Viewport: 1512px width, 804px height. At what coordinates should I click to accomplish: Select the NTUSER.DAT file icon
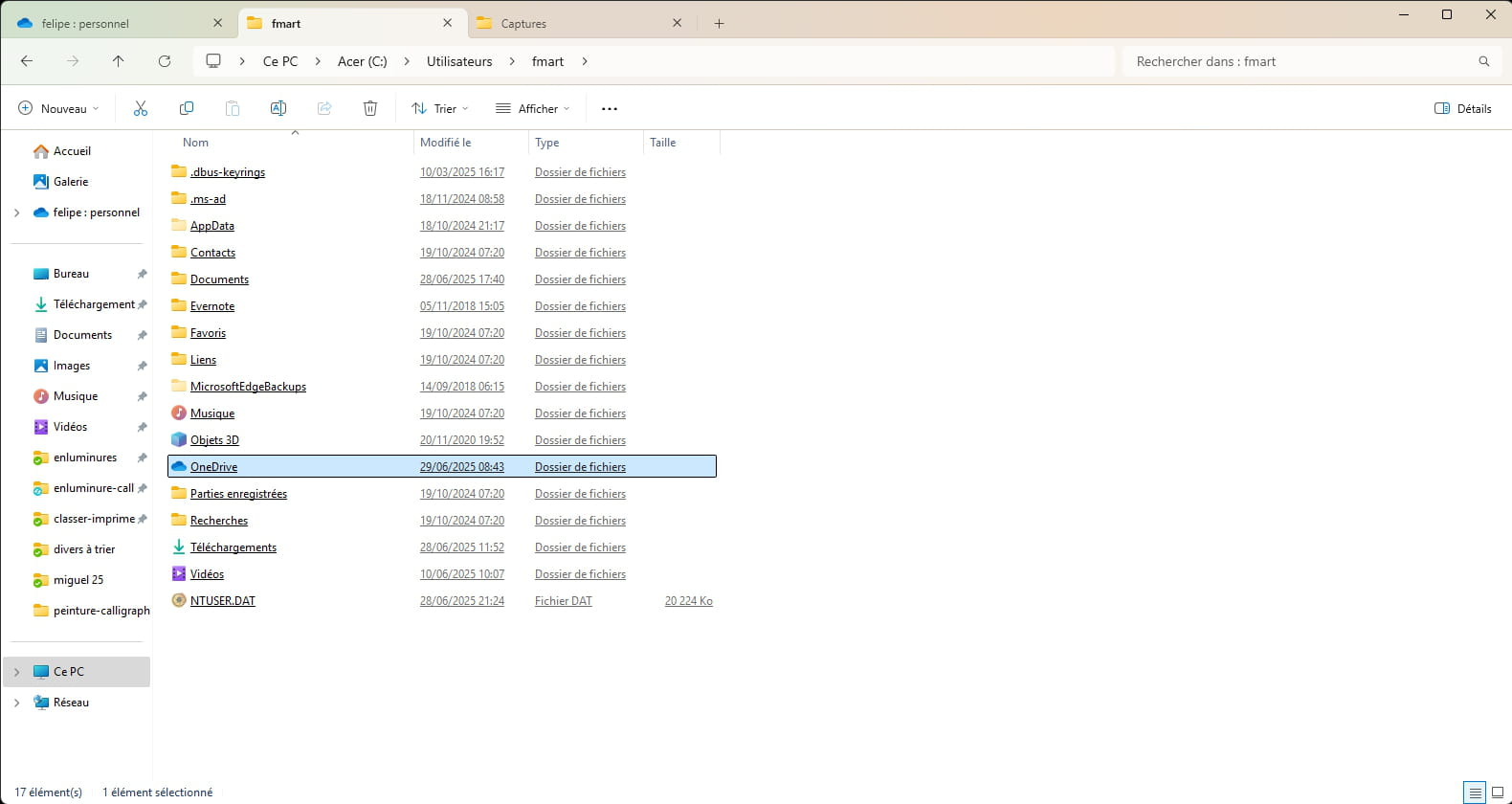179,600
